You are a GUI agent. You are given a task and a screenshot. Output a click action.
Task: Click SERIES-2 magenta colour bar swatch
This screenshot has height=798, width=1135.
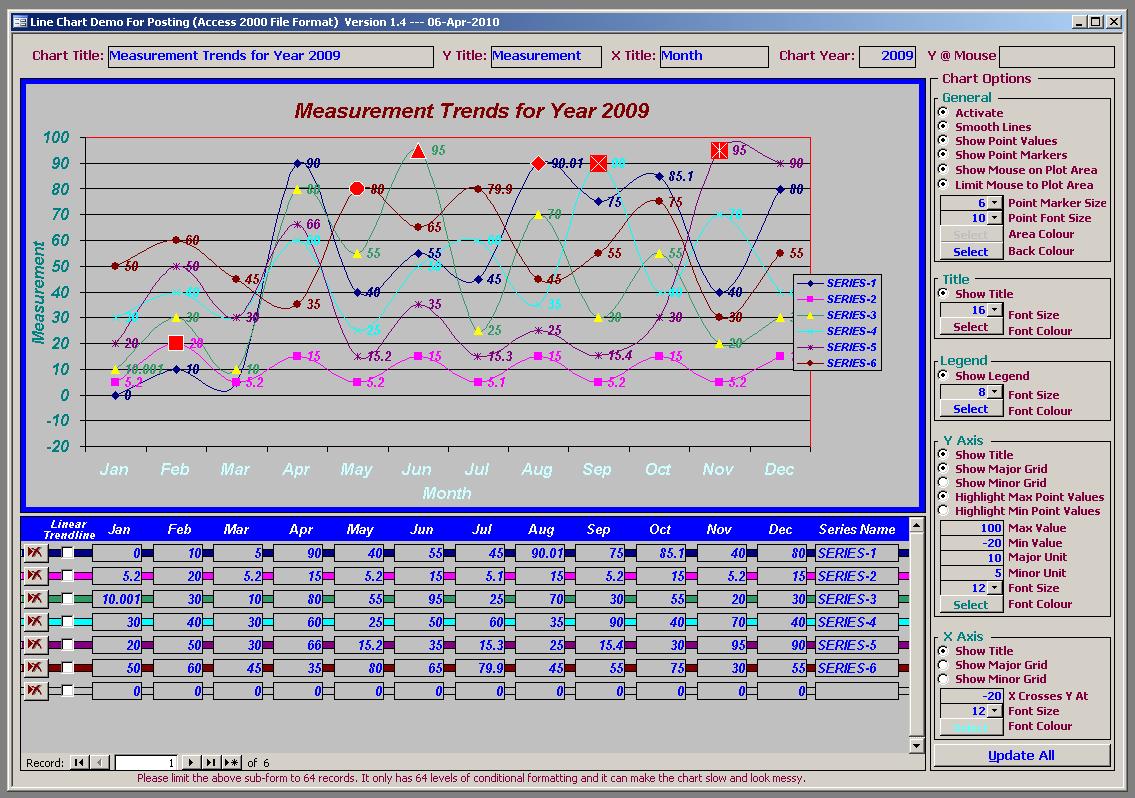point(903,576)
